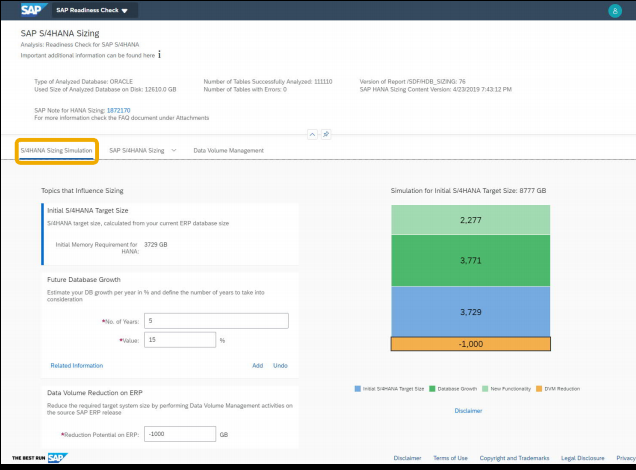The image size is (636, 470).
Task: Click the information icon after 'found here'
Action: click(x=159, y=55)
